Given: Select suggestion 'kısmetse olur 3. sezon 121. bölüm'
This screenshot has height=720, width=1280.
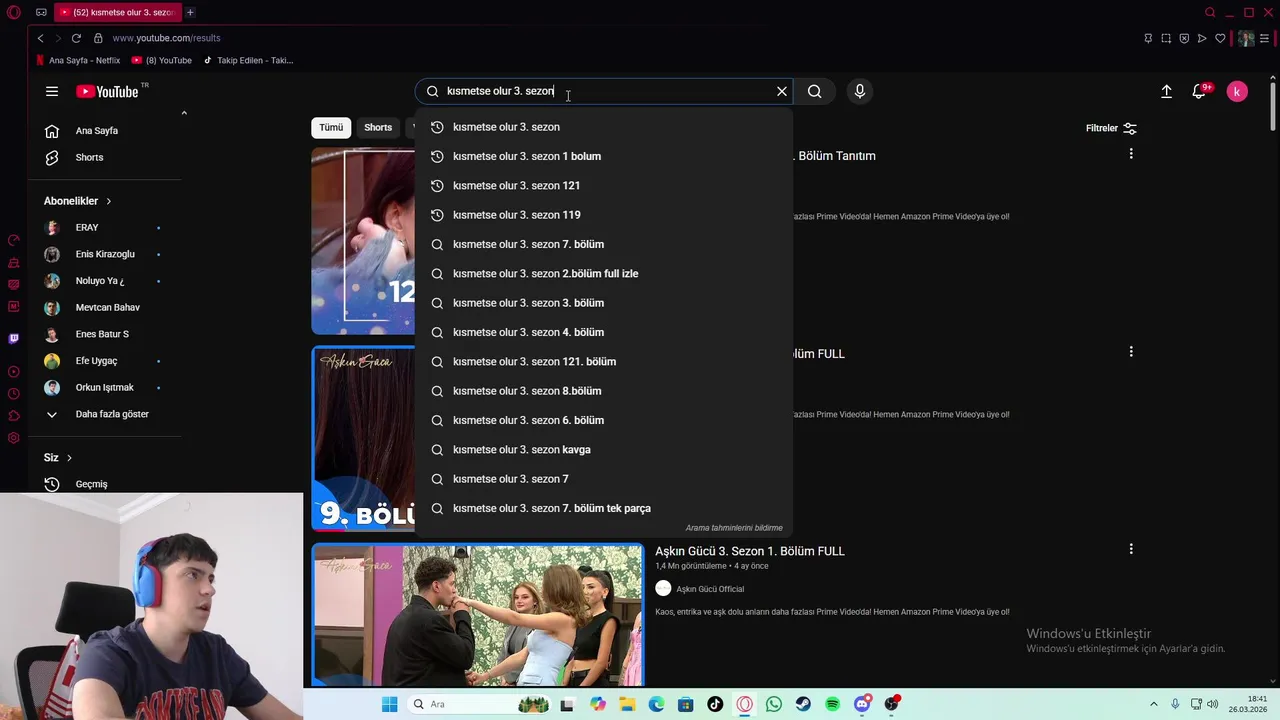Looking at the screenshot, I should tap(604, 361).
